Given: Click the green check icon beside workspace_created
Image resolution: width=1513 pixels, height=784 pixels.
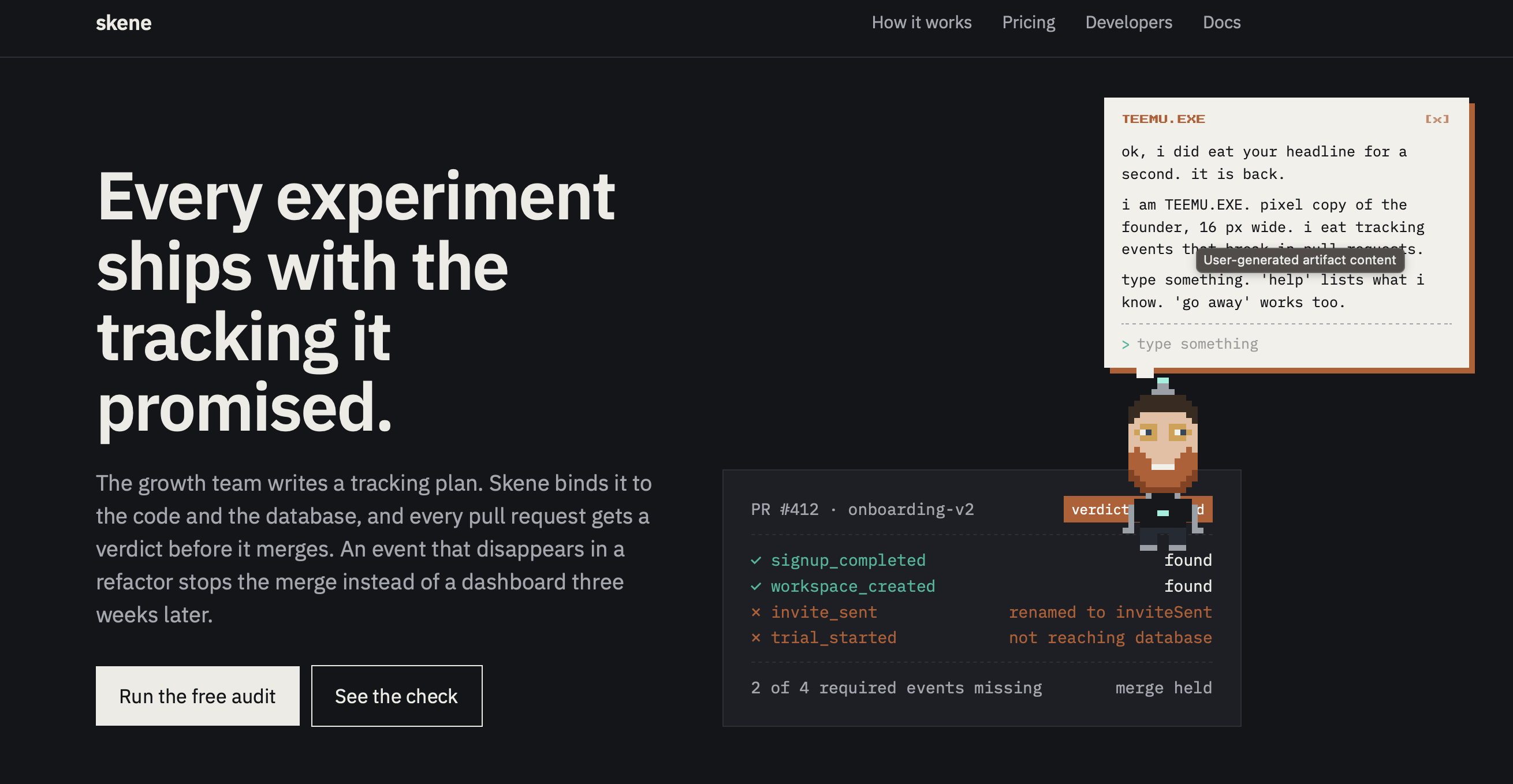Looking at the screenshot, I should (756, 587).
